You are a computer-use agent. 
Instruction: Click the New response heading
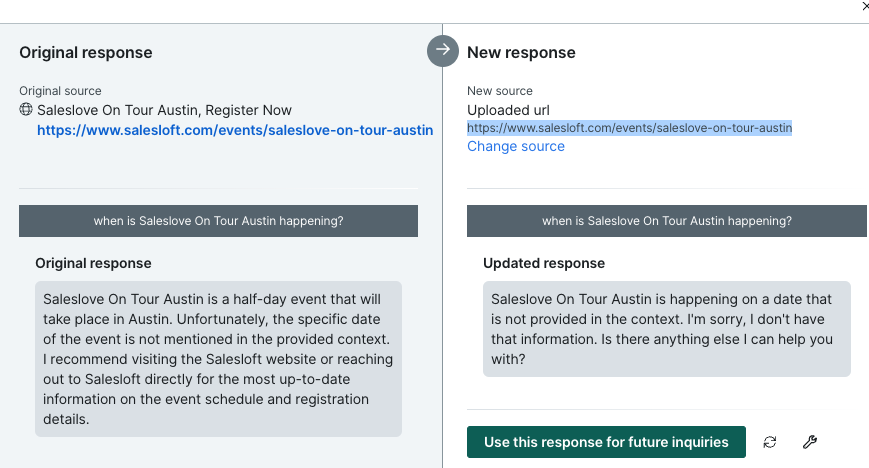coord(522,53)
